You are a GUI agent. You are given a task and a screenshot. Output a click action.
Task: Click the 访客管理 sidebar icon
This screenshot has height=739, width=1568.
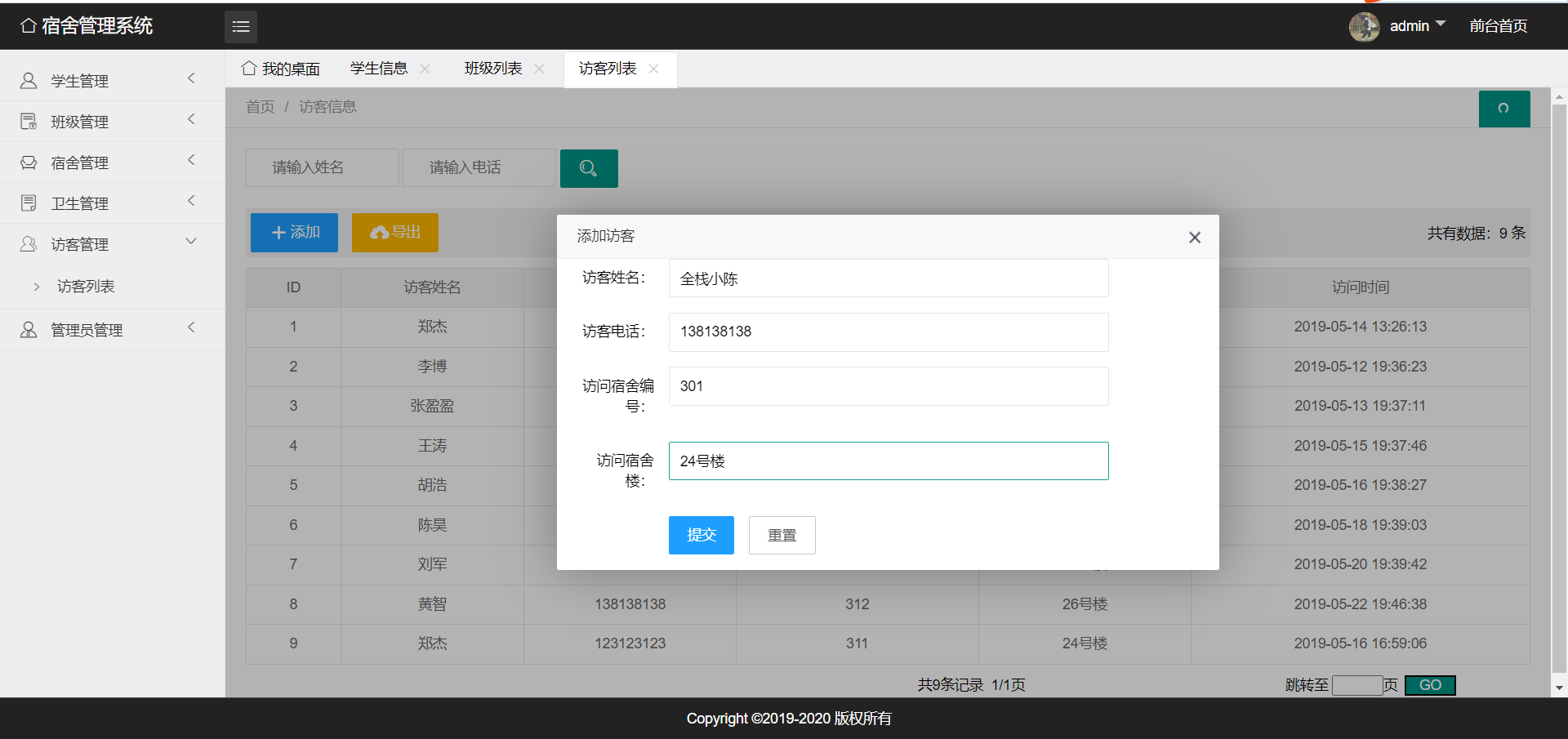click(x=29, y=243)
